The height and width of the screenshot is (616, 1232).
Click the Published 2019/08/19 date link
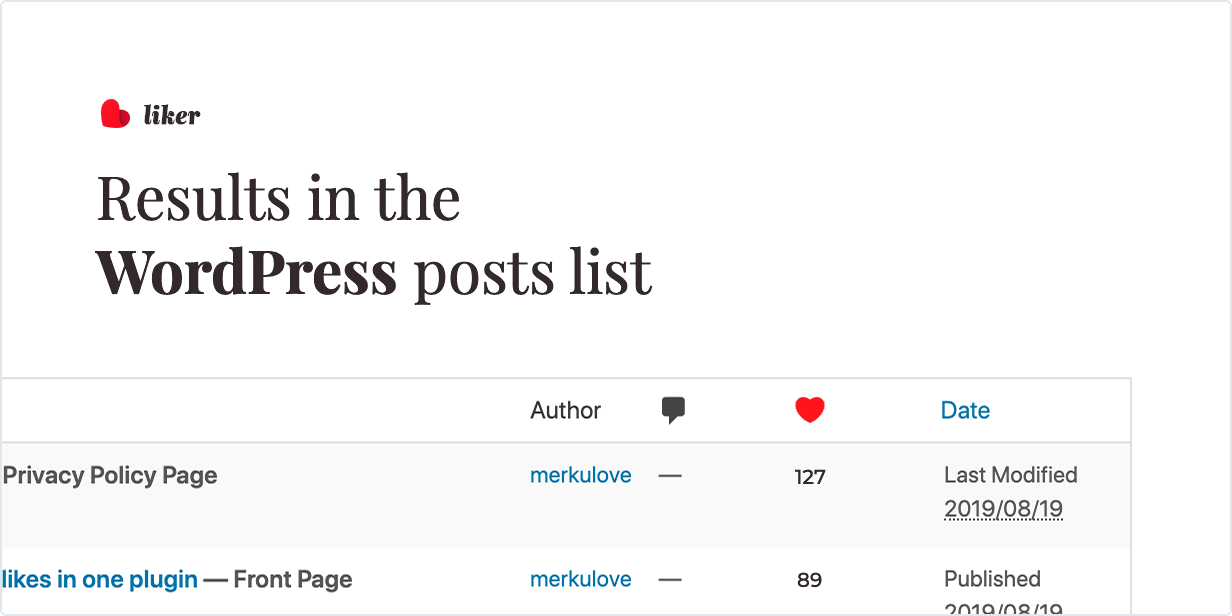pos(1004,607)
